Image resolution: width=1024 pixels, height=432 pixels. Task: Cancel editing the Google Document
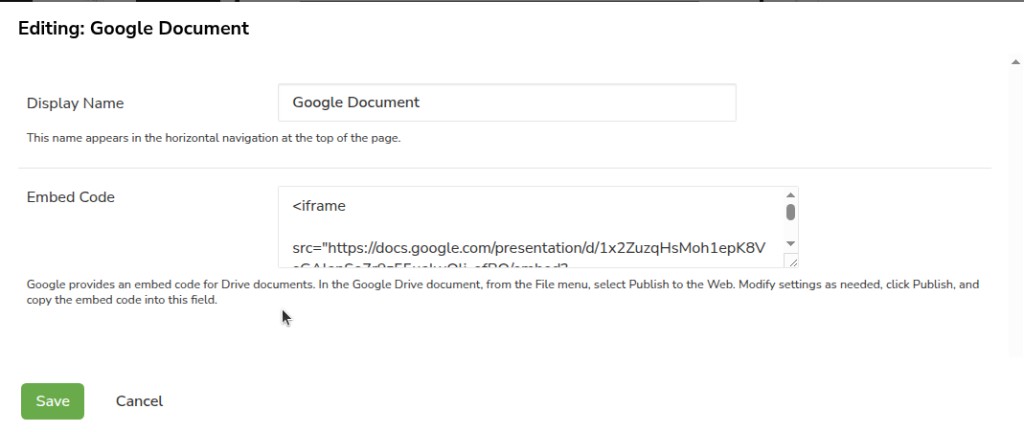[139, 401]
